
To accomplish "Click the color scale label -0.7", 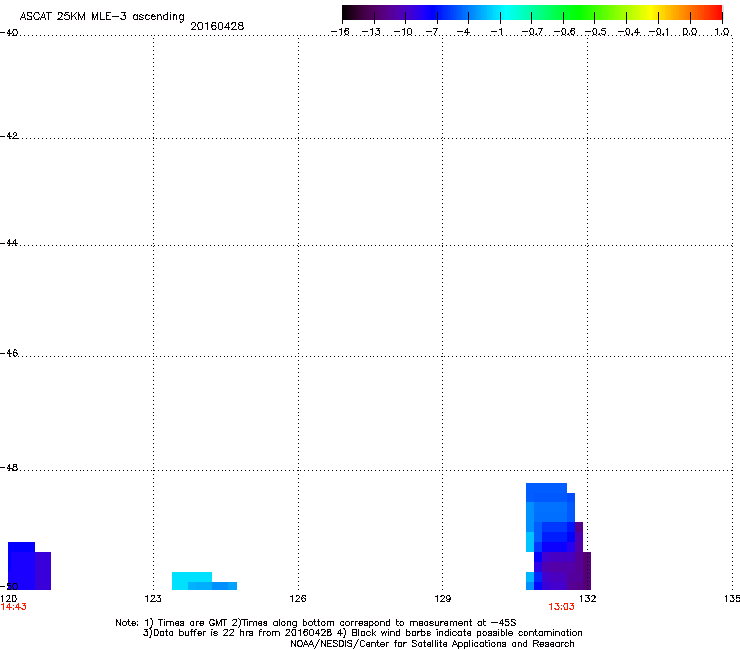I will (x=532, y=32).
